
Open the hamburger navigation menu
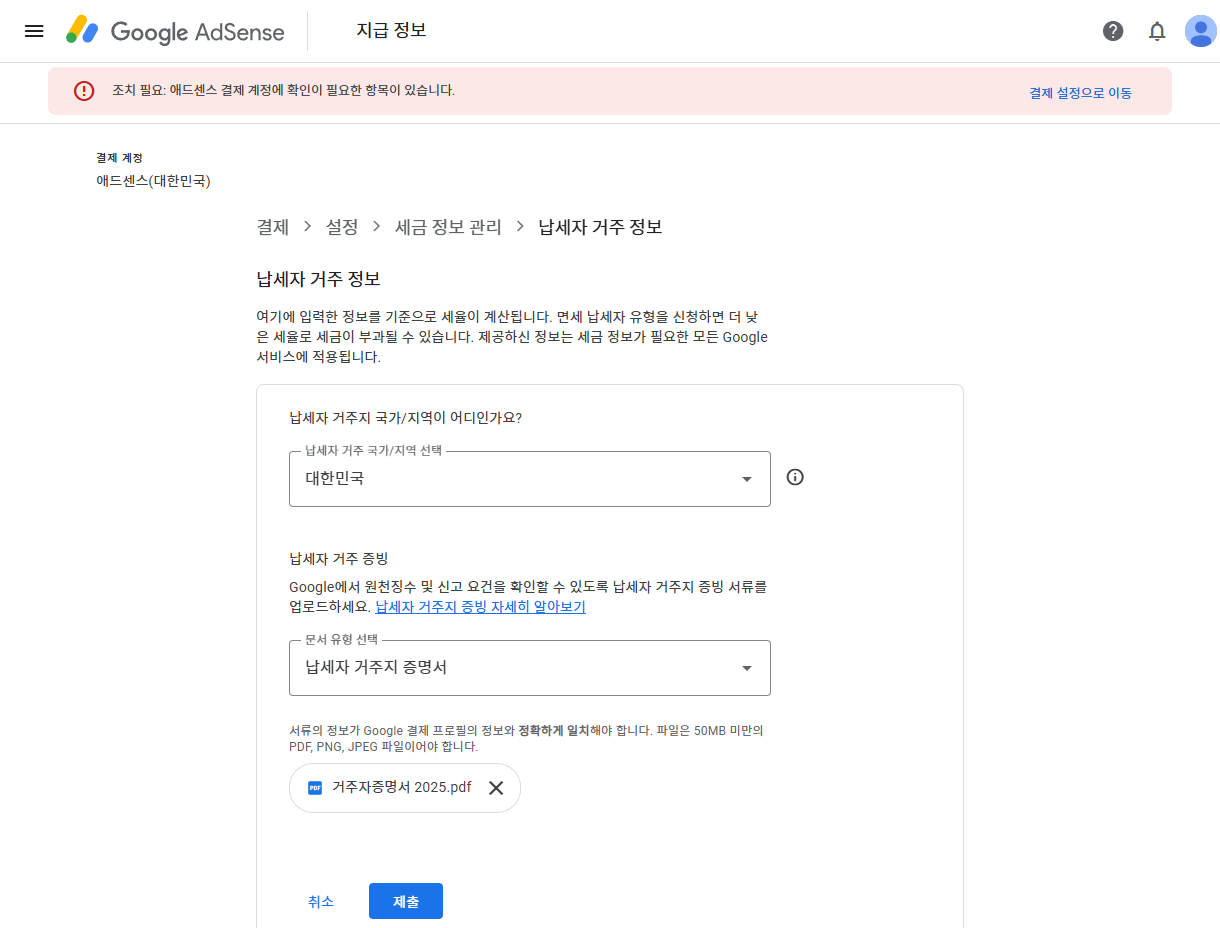[34, 31]
